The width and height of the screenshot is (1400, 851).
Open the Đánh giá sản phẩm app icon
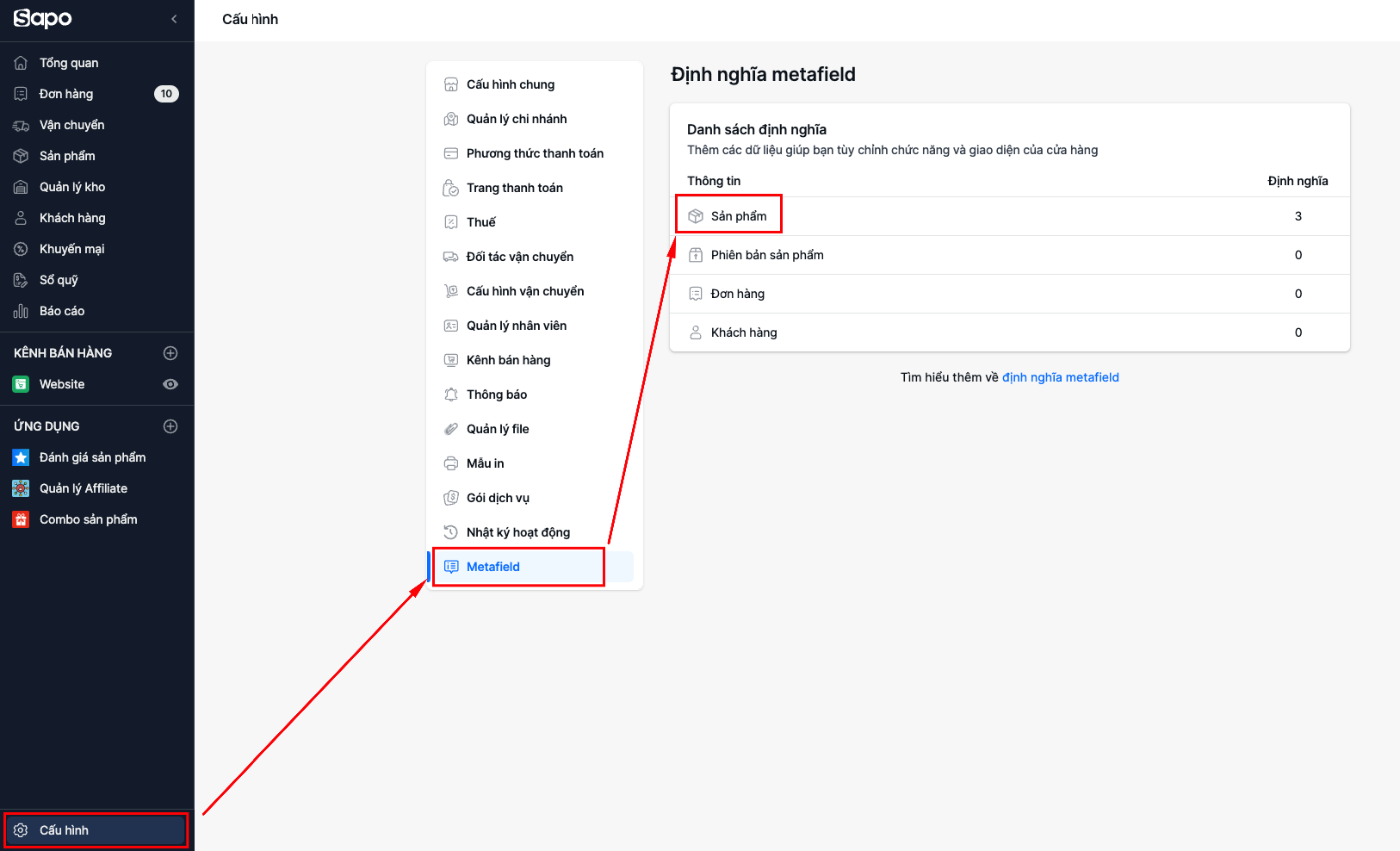(x=21, y=457)
